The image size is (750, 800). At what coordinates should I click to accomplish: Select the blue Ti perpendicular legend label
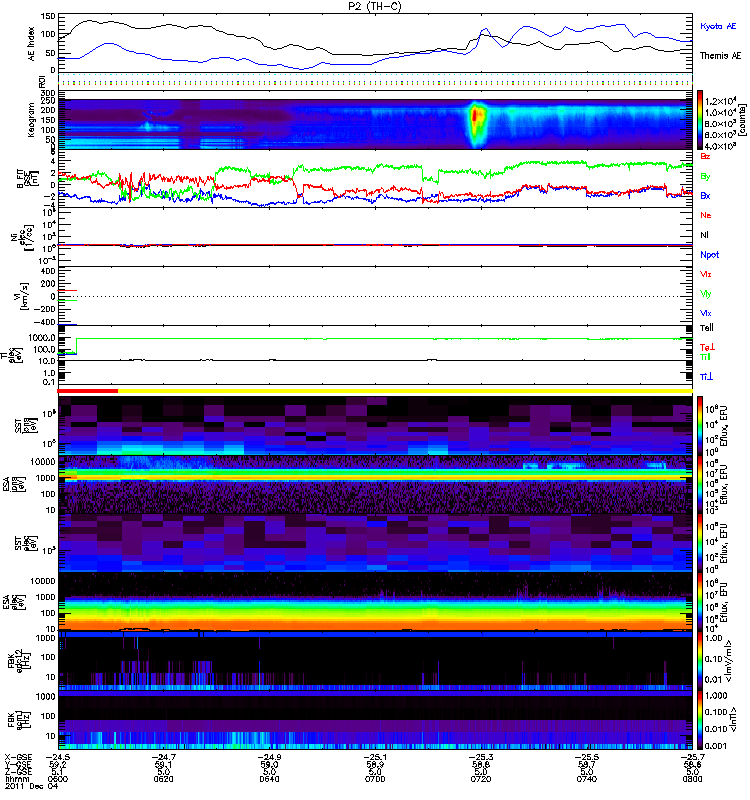[706, 377]
